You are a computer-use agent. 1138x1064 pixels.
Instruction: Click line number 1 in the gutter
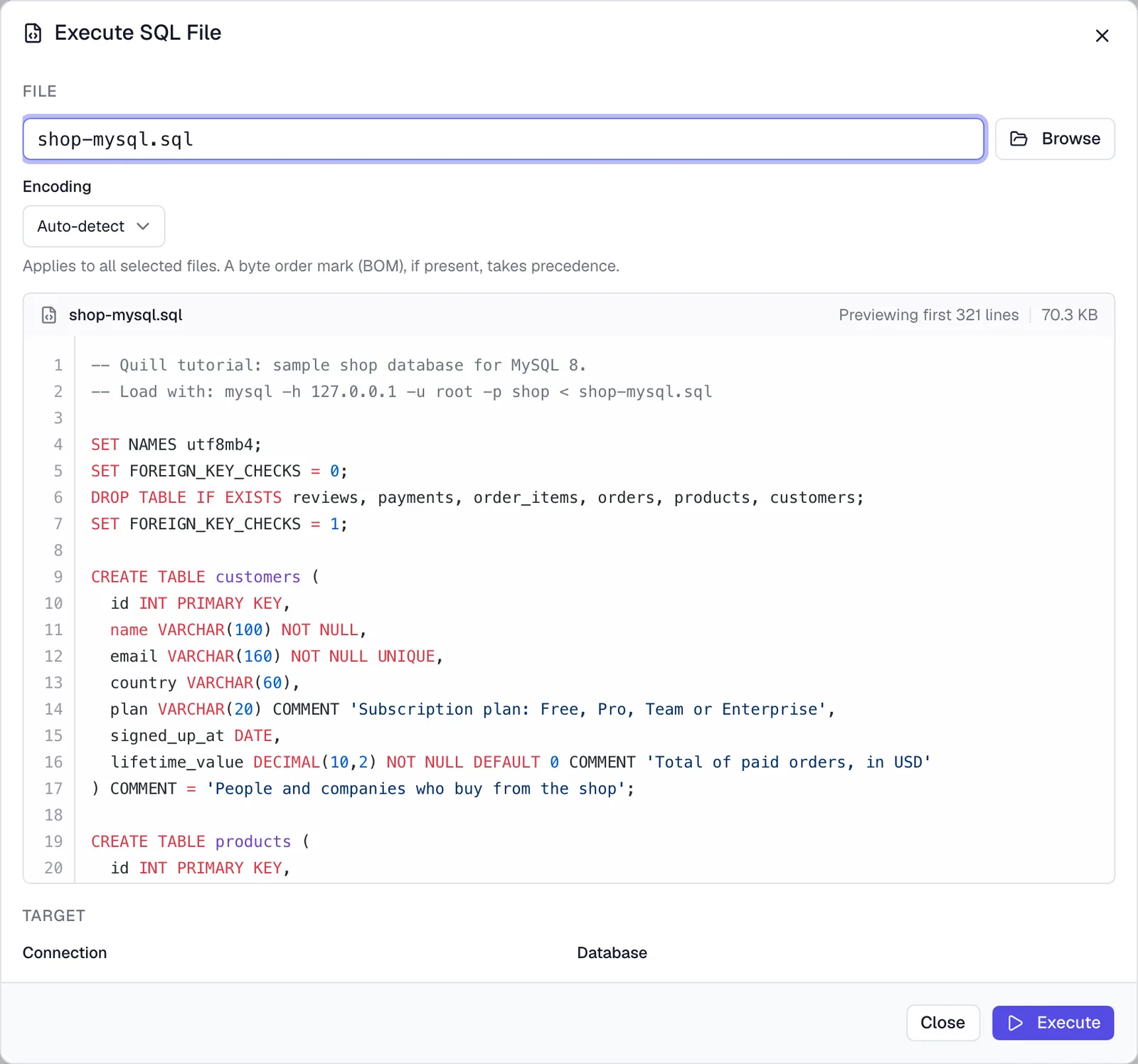pos(58,366)
